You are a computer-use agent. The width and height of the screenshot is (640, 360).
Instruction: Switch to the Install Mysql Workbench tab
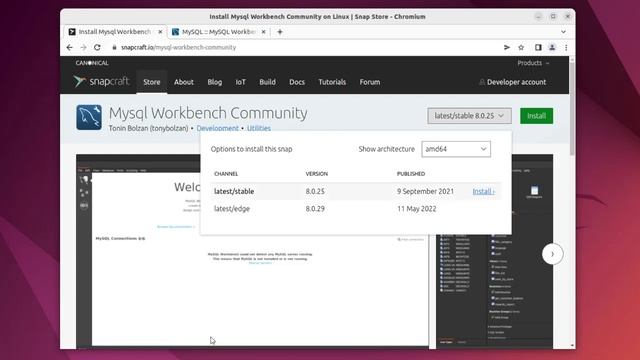pyautogui.click(x=114, y=32)
